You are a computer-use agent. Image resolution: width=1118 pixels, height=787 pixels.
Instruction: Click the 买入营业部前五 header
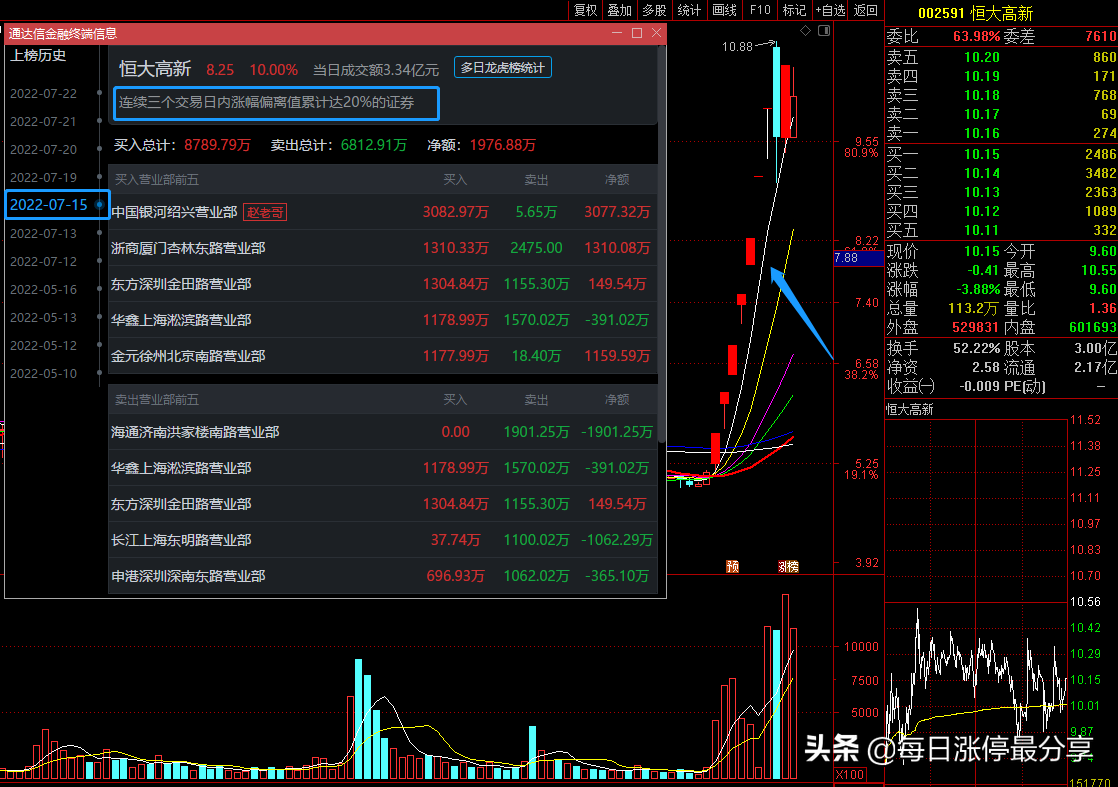pos(157,180)
